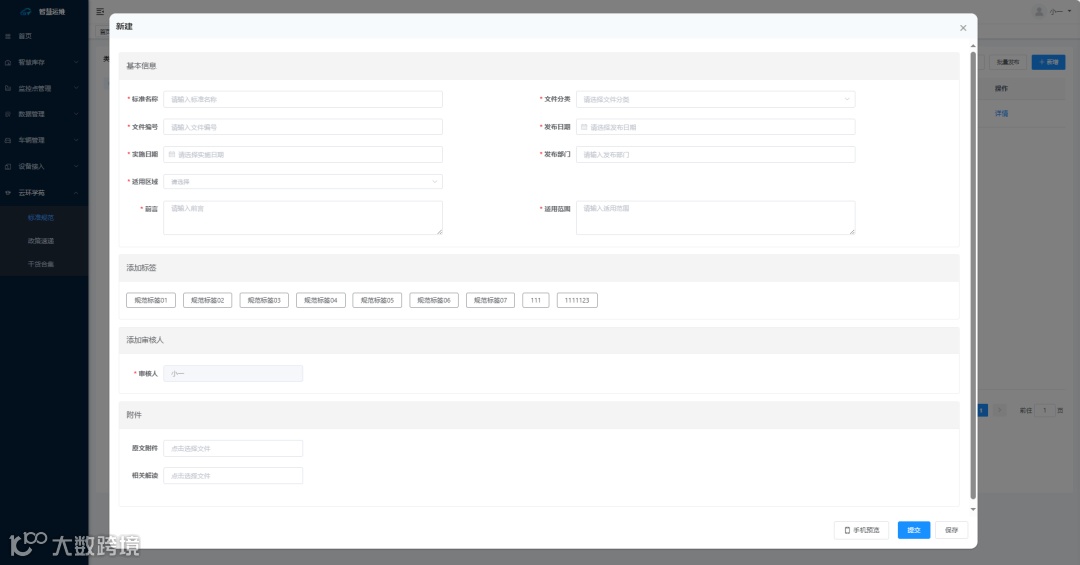1080x565 pixels.
Task: Focus the 文件编号 input field
Action: click(302, 127)
